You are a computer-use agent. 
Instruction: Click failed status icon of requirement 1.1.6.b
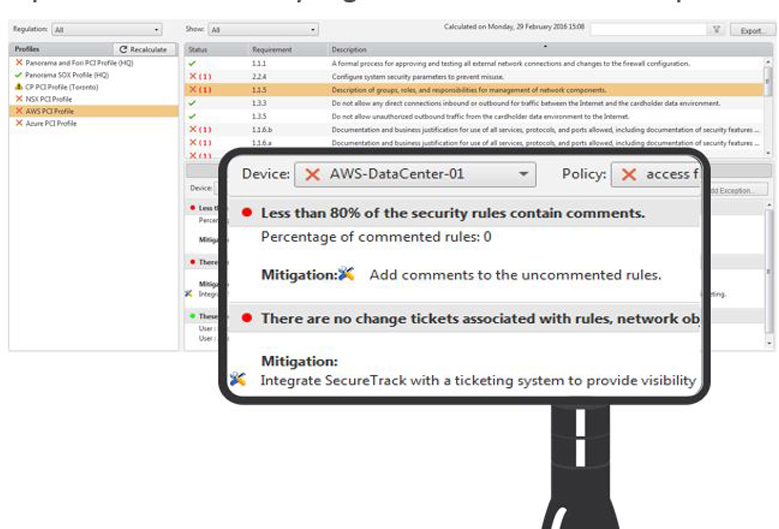point(193,129)
